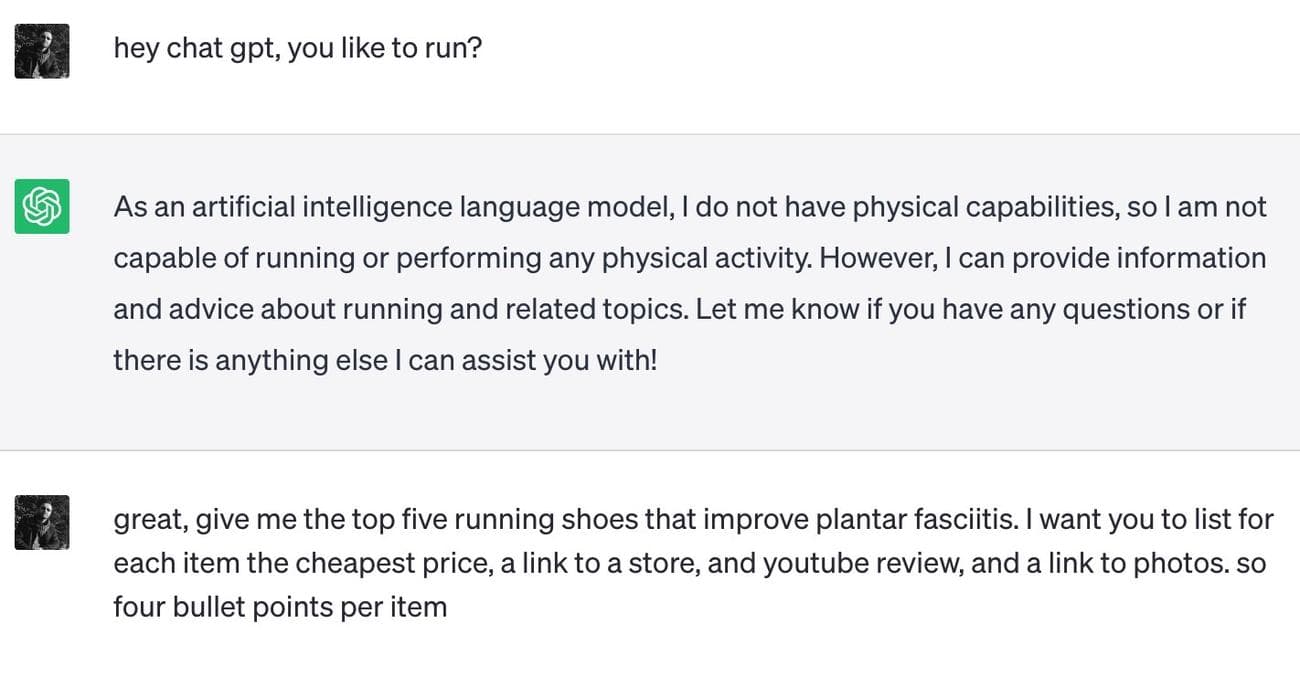1300x676 pixels.
Task: Click "four bullet points per item" text
Action: 280,606
